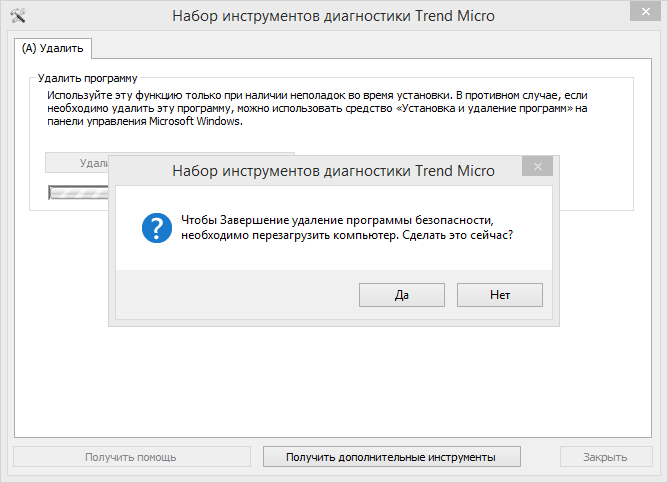Click the description text about Microsoft Windows panel
The image size is (668, 483).
pos(317,108)
